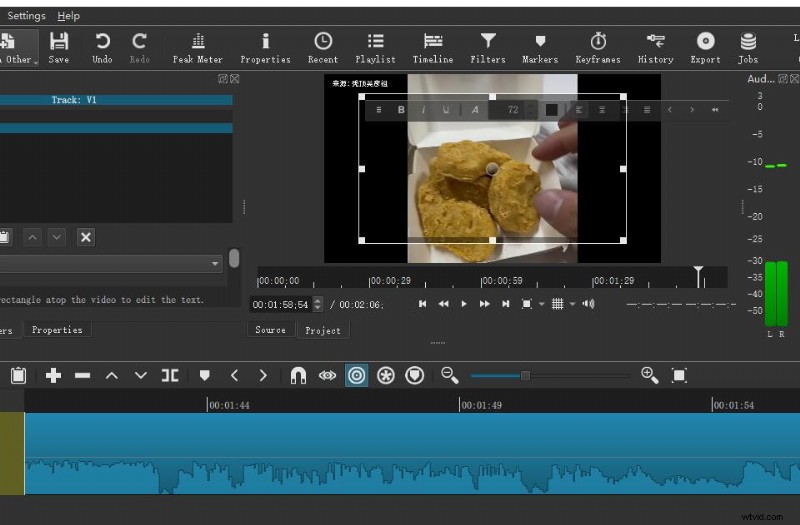Center align text in text toolbar

click(602, 110)
